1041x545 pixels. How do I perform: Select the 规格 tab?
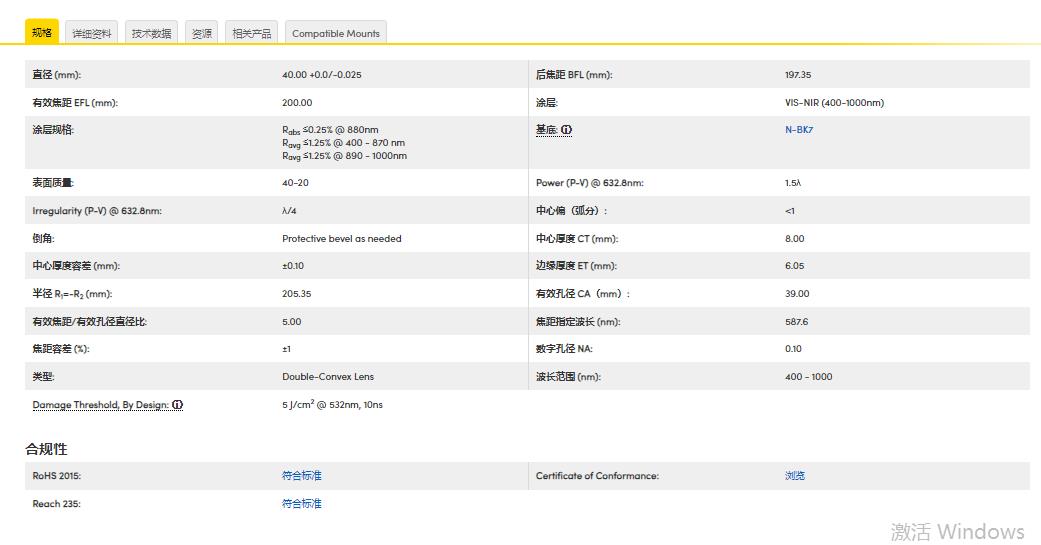(42, 33)
